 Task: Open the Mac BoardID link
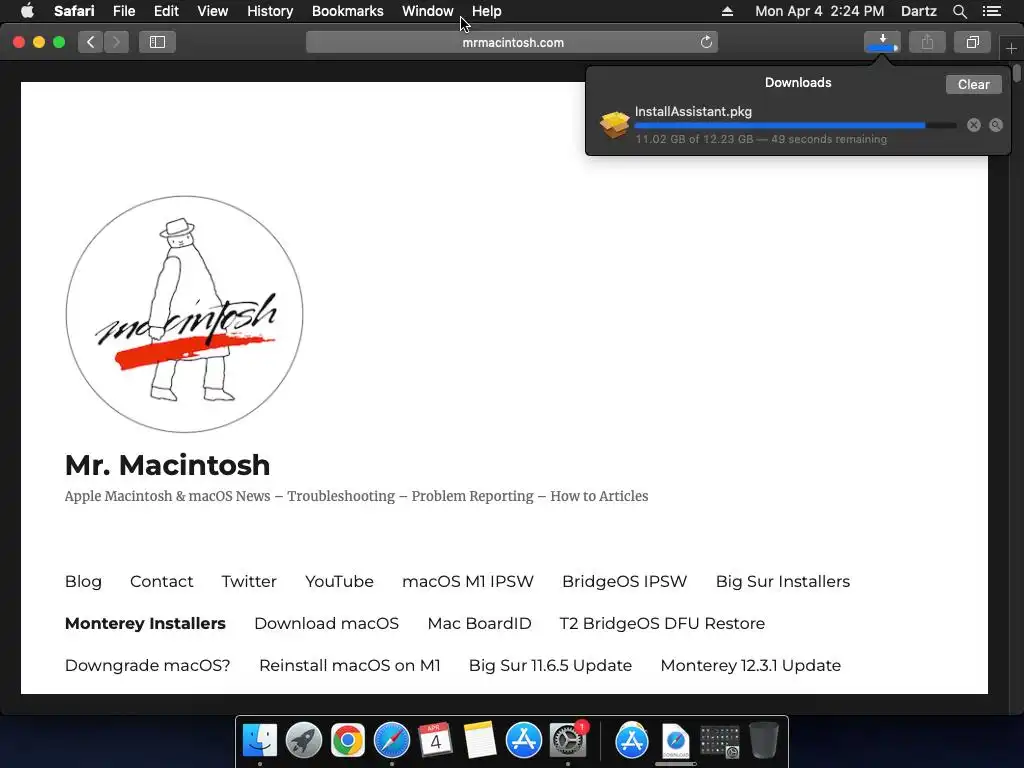[x=479, y=623]
